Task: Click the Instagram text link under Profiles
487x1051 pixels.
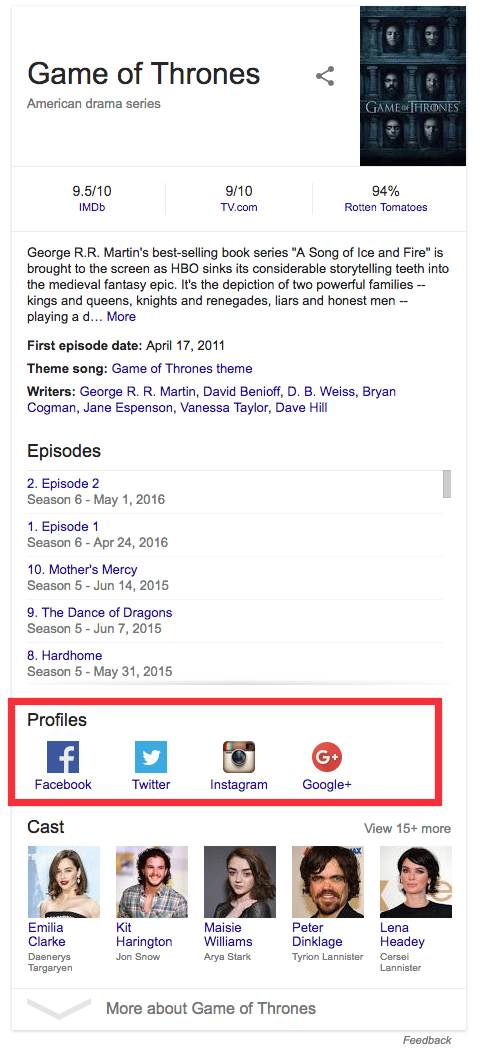Action: (x=238, y=784)
